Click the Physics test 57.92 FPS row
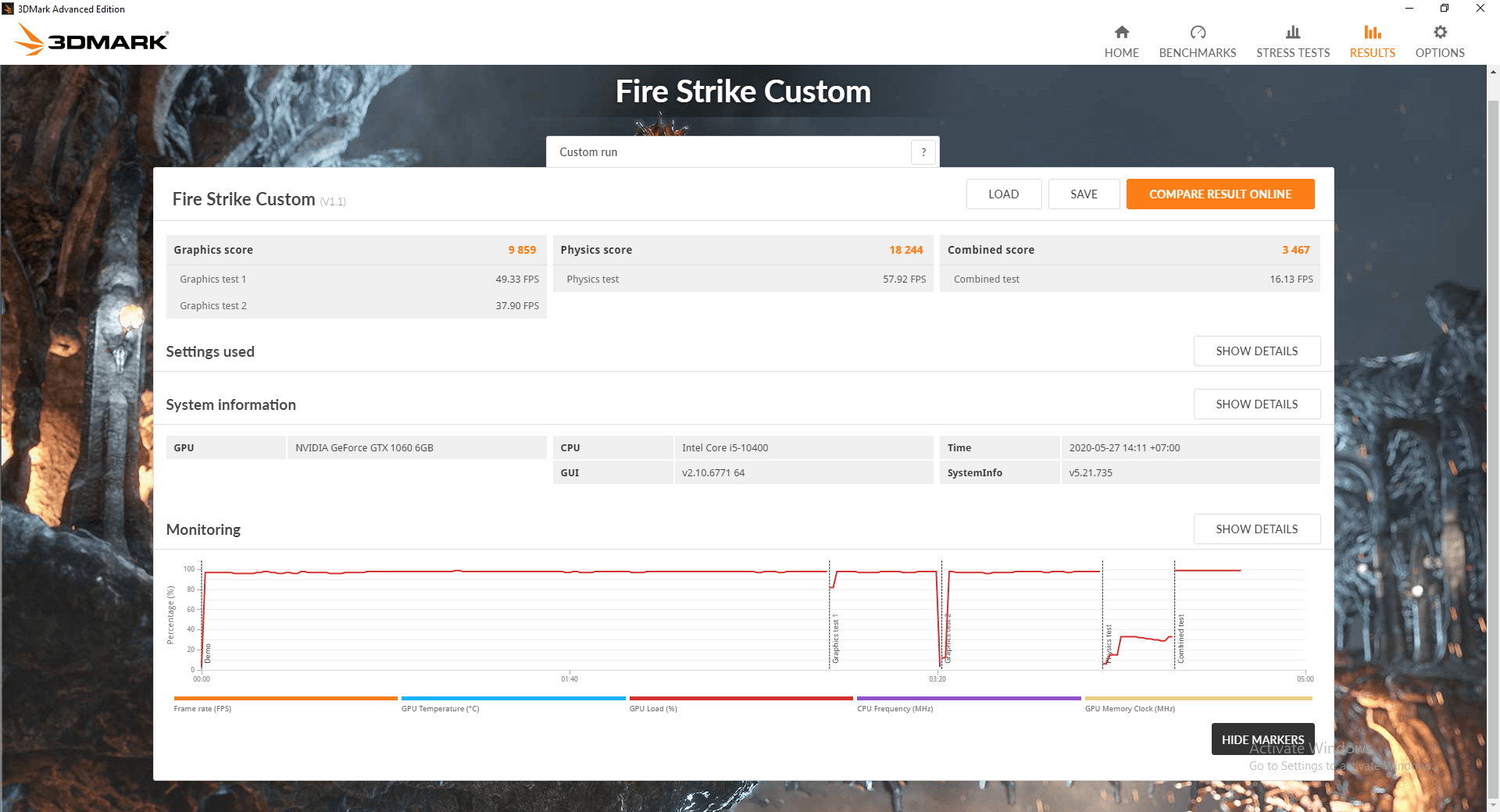Viewport: 1500px width, 812px height. pos(743,279)
